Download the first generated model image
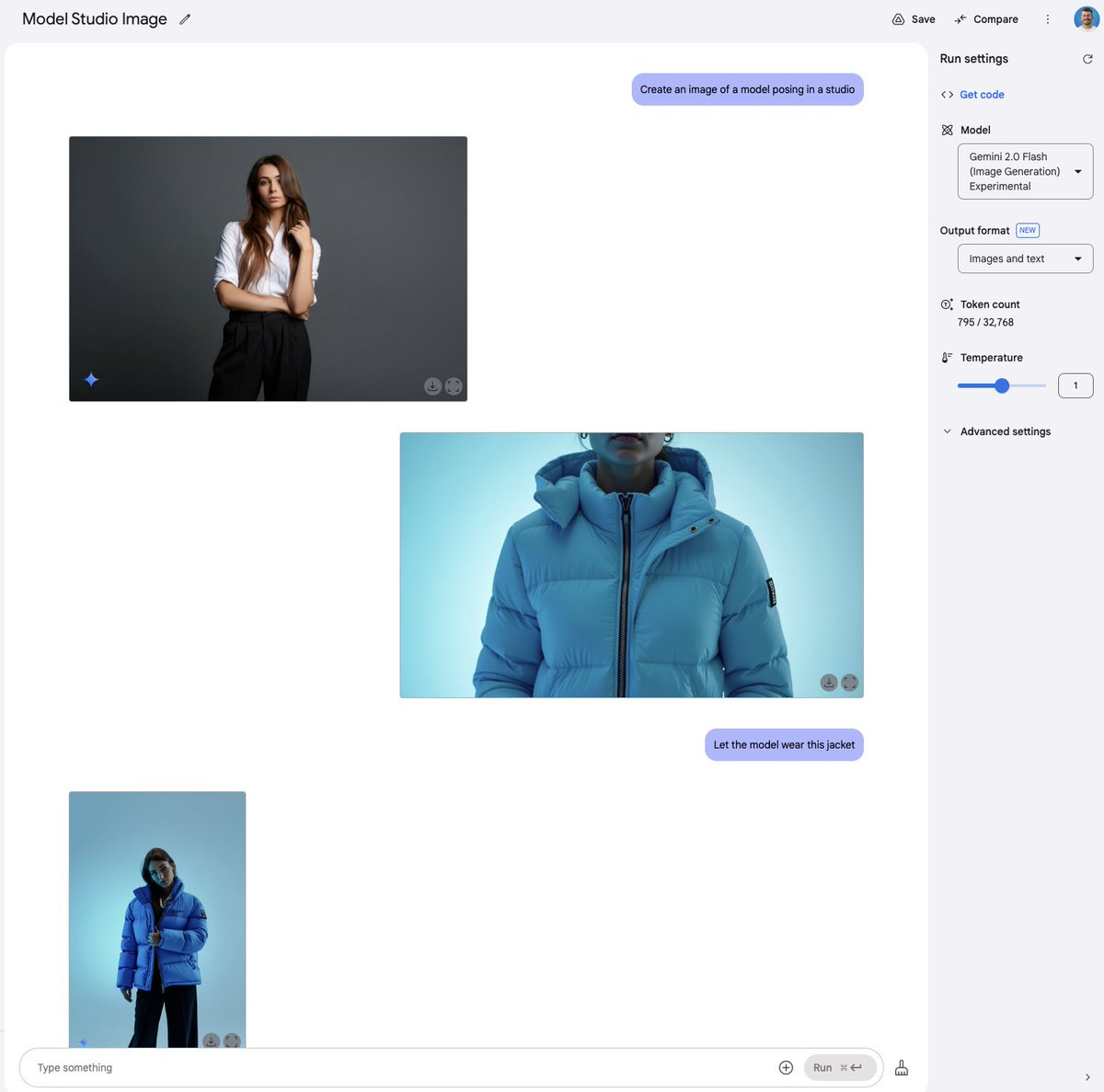 (432, 386)
